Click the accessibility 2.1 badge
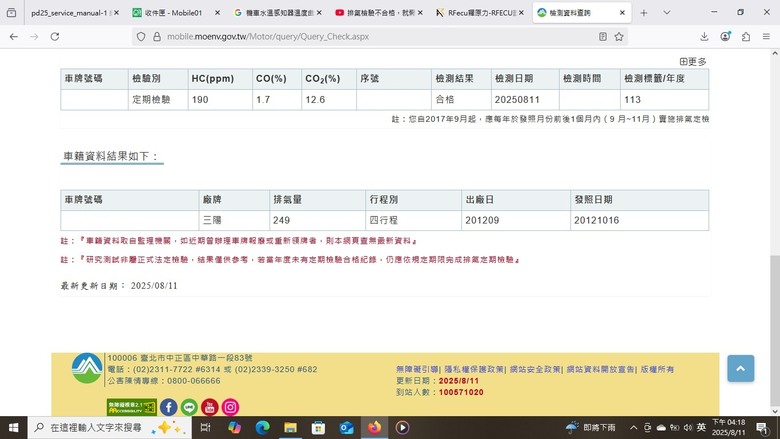This screenshot has height=439, width=780. 132,407
